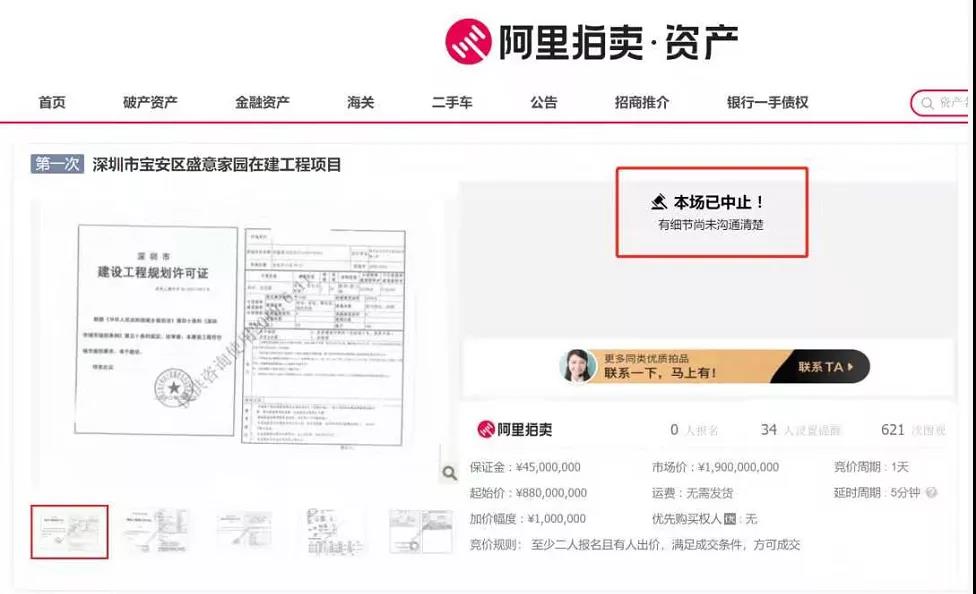Viewport: 976px width, 594px height.
Task: Click the 更多同类优质拍品 banner text
Action: (646, 359)
